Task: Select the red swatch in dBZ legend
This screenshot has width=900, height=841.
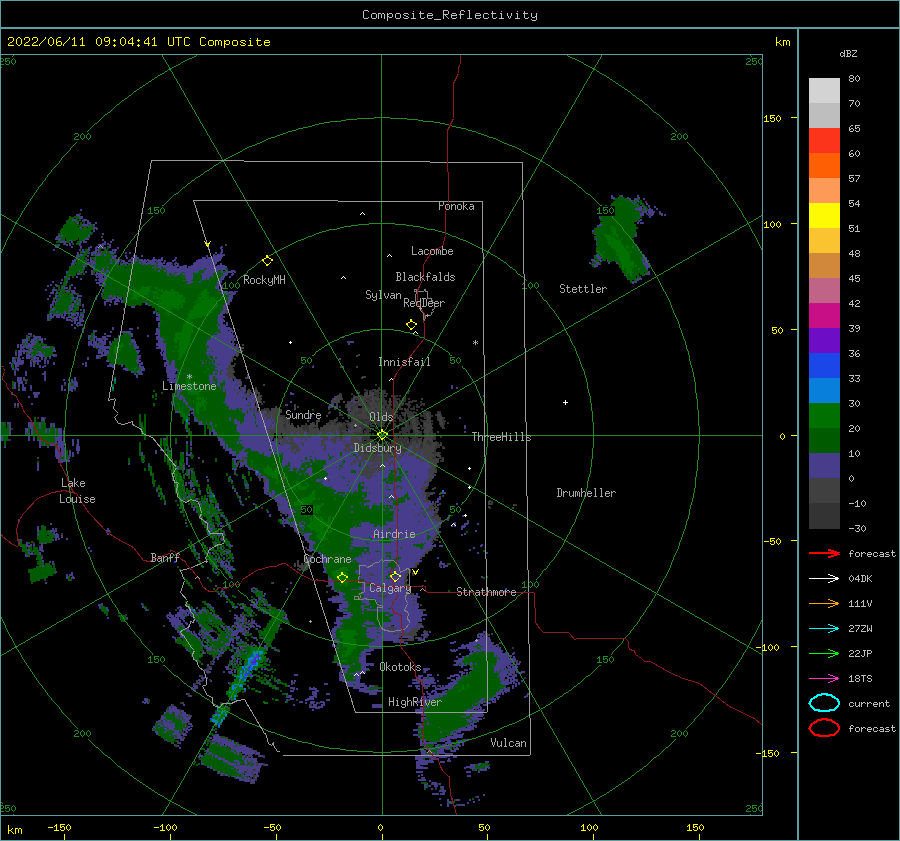Action: pos(824,140)
